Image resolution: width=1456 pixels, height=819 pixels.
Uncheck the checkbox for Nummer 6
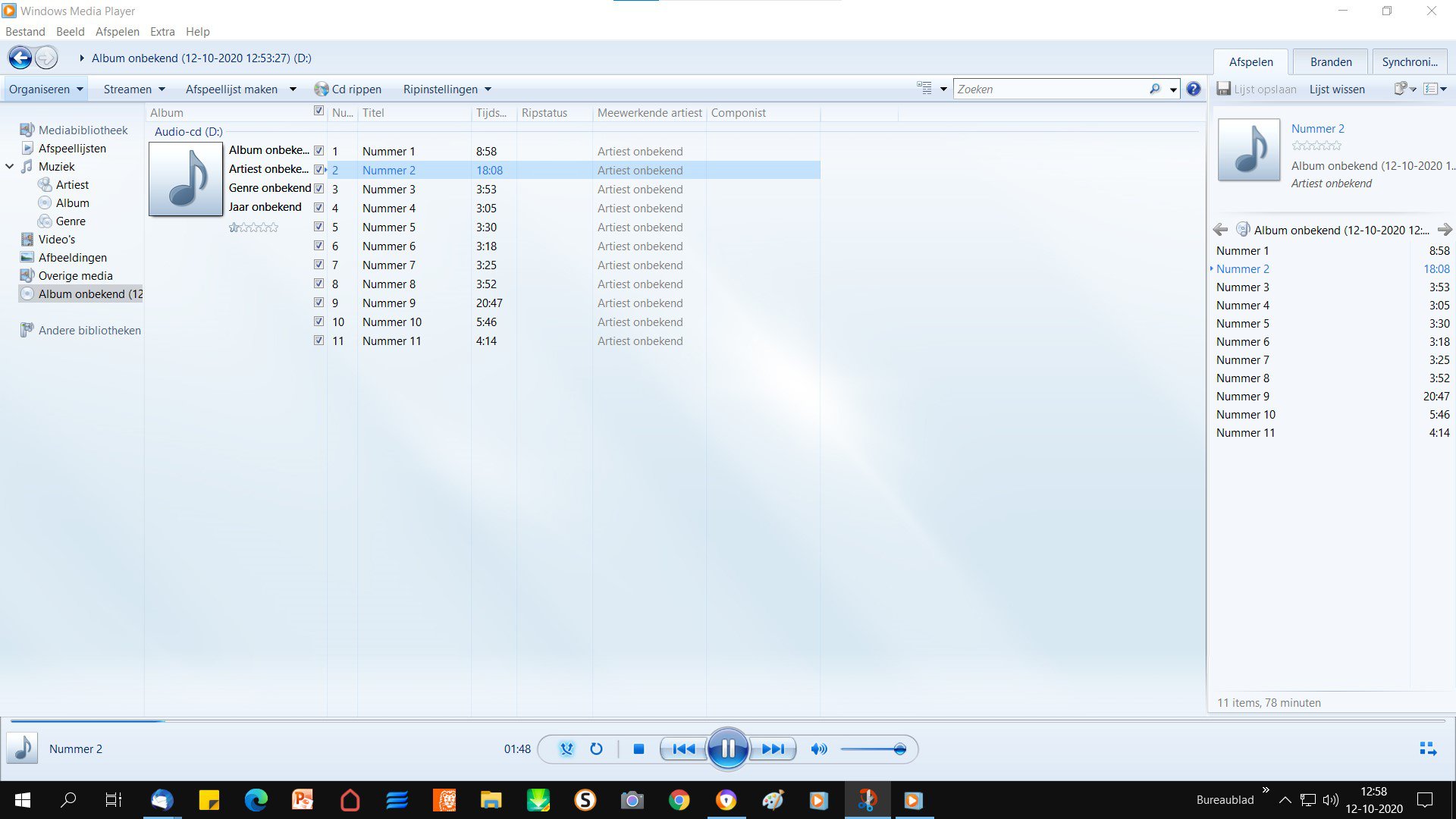click(318, 245)
